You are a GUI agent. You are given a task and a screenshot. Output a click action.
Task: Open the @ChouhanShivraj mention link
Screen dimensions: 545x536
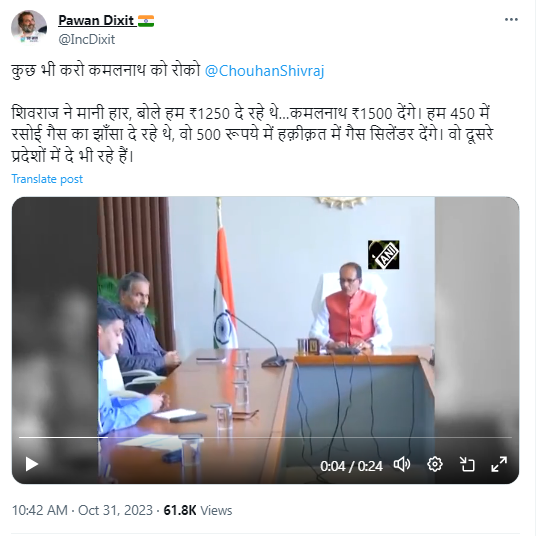265,71
